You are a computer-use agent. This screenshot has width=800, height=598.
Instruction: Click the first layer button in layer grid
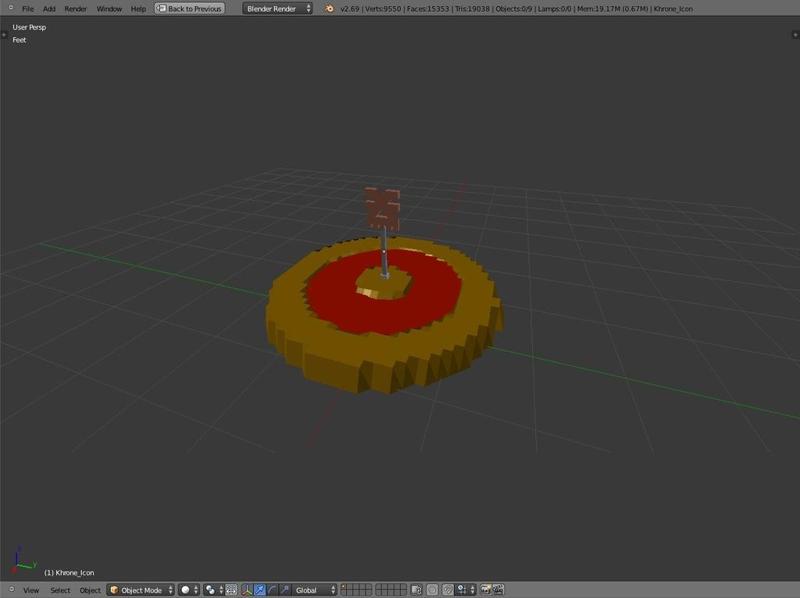click(345, 587)
